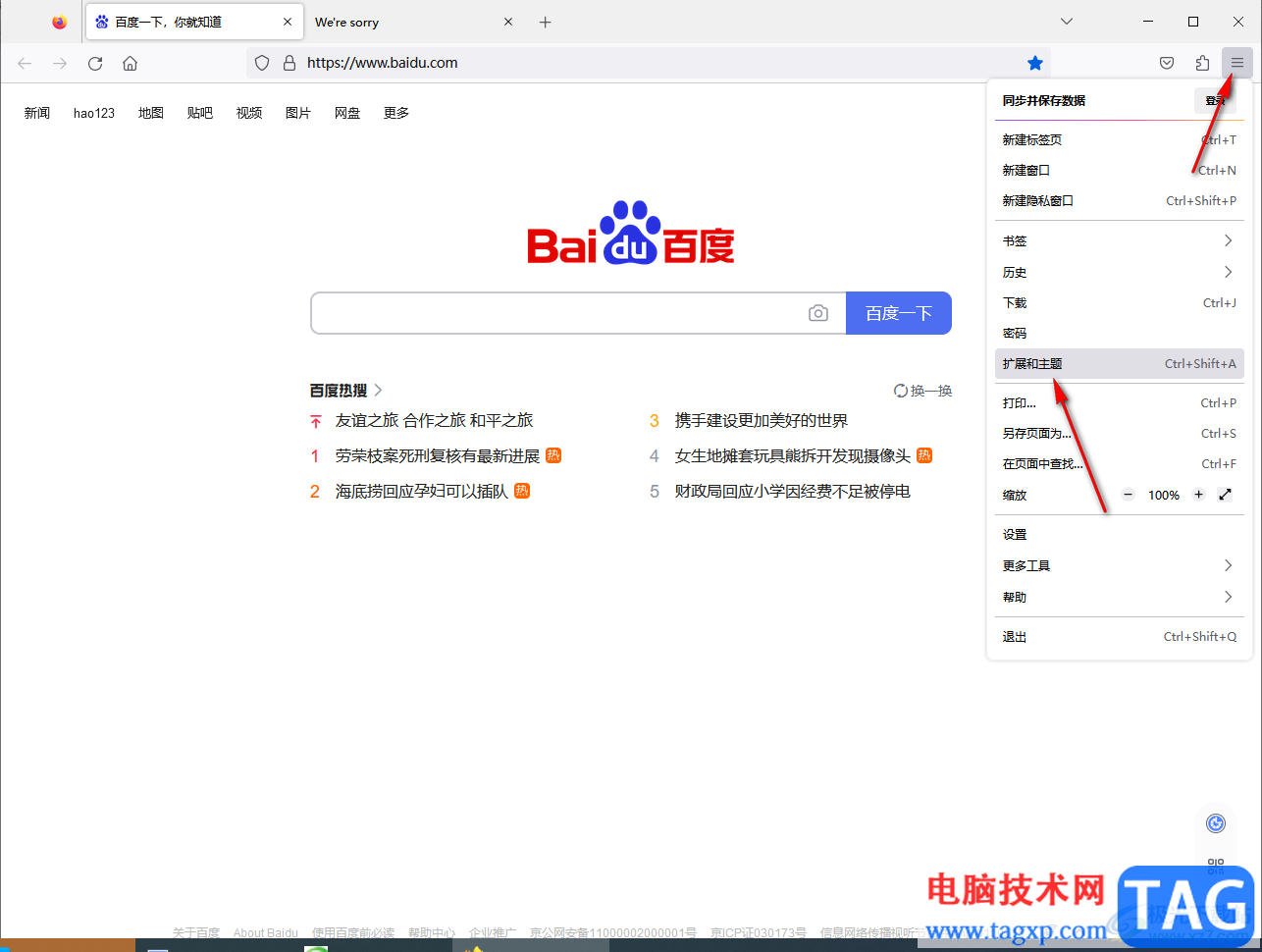1262x952 pixels.
Task: Open the 贴吧 navigation link
Action: (x=200, y=113)
